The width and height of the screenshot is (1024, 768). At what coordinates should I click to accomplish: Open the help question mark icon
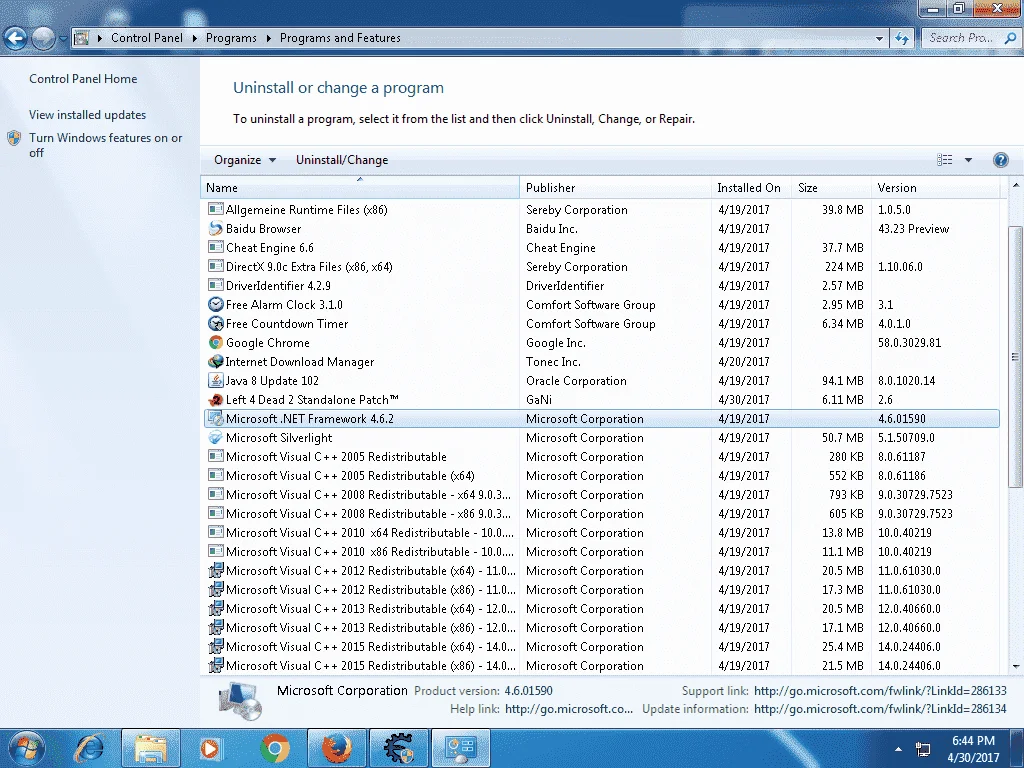1000,160
